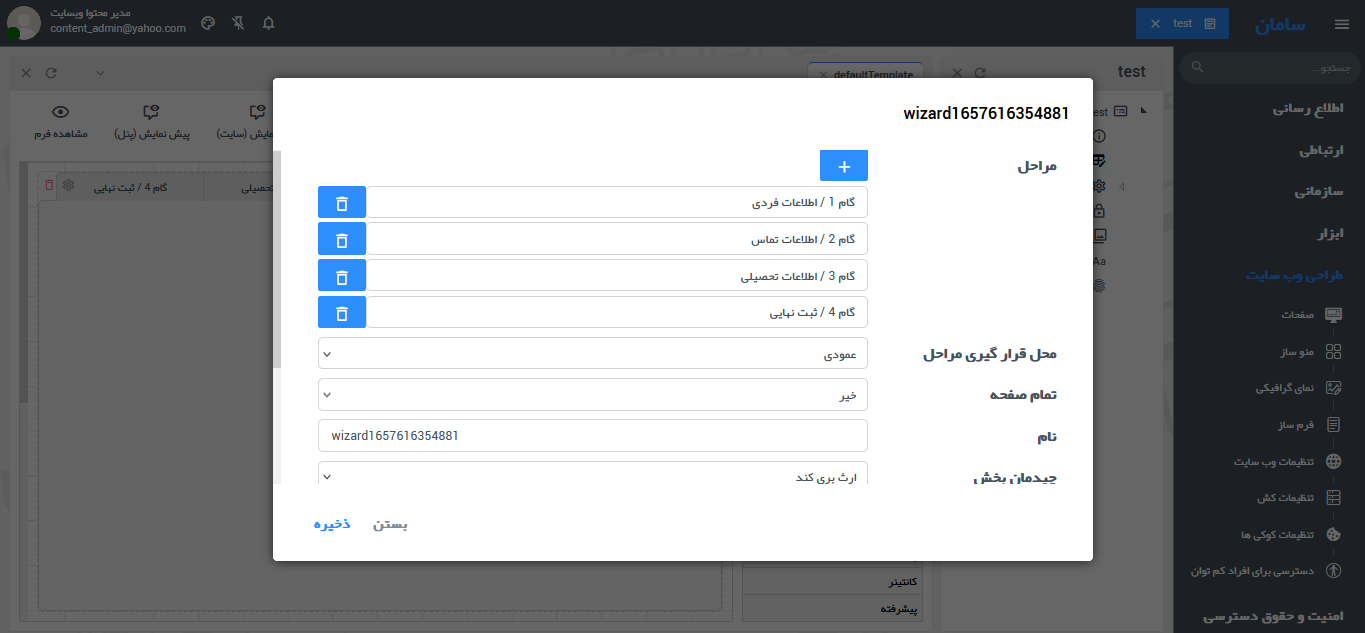Add a new wizard step with plus button
This screenshot has height=633, width=1365.
coord(844,166)
